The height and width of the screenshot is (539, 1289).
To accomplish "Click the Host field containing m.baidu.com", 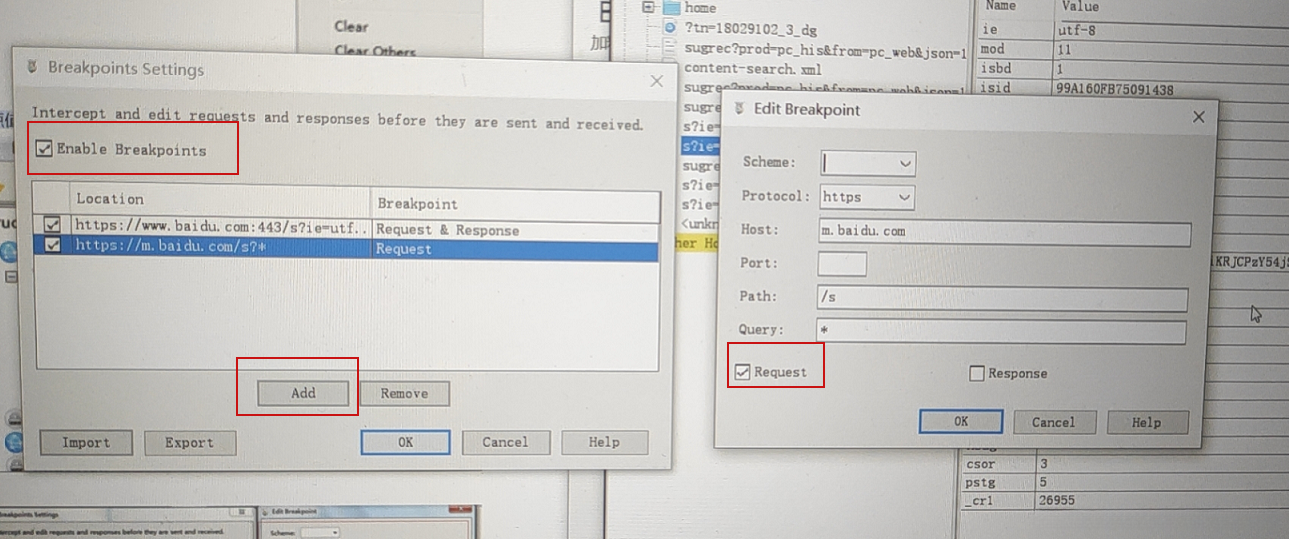I will (1004, 232).
